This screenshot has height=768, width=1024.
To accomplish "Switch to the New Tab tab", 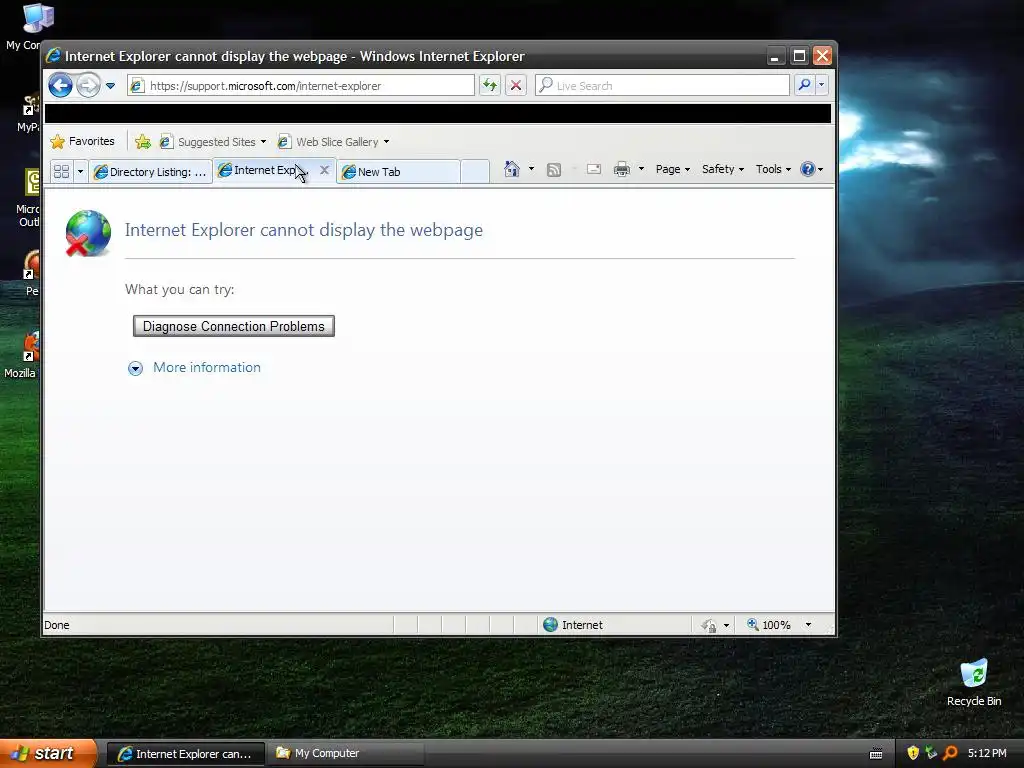I will coord(398,172).
